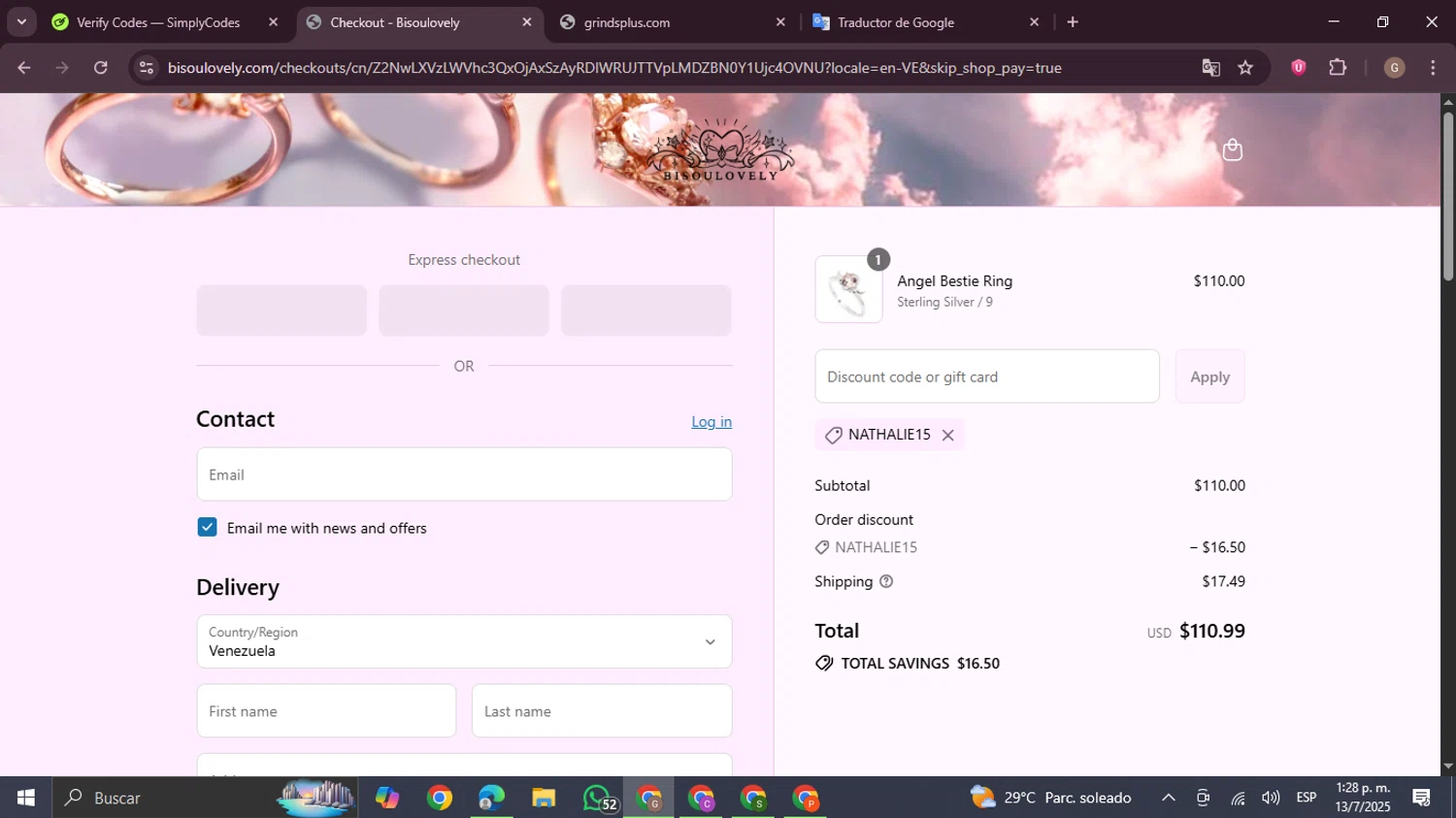Click the first express checkout button

click(x=281, y=311)
